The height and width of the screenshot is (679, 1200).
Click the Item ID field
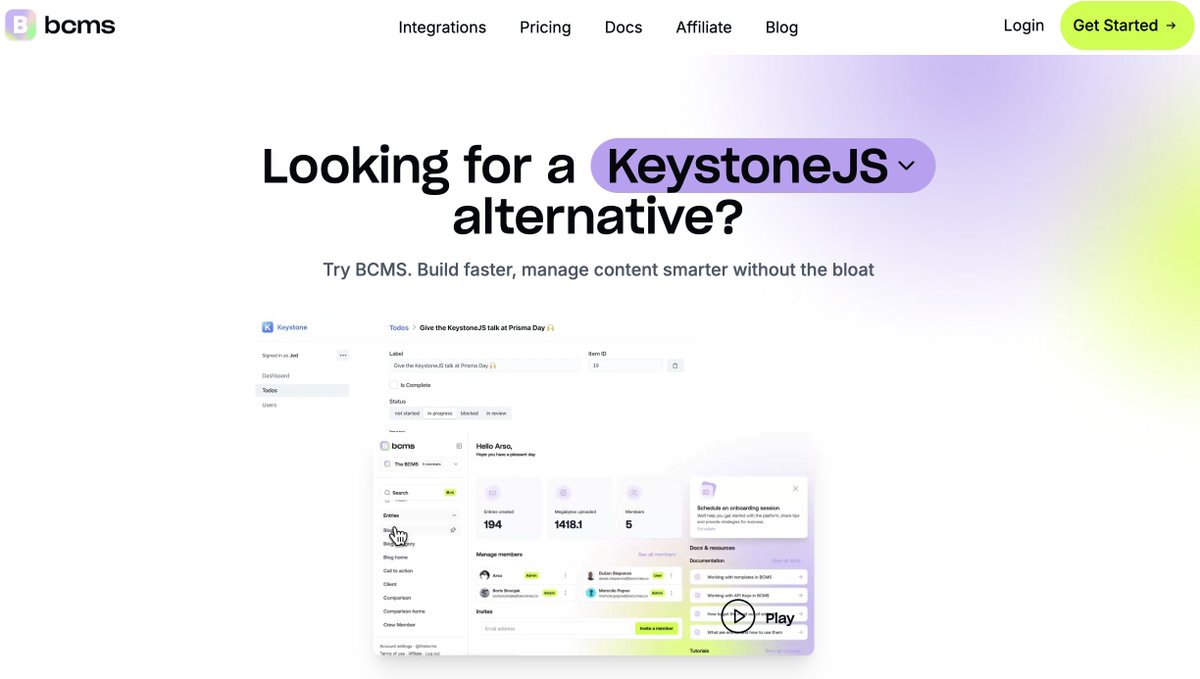pyautogui.click(x=625, y=365)
